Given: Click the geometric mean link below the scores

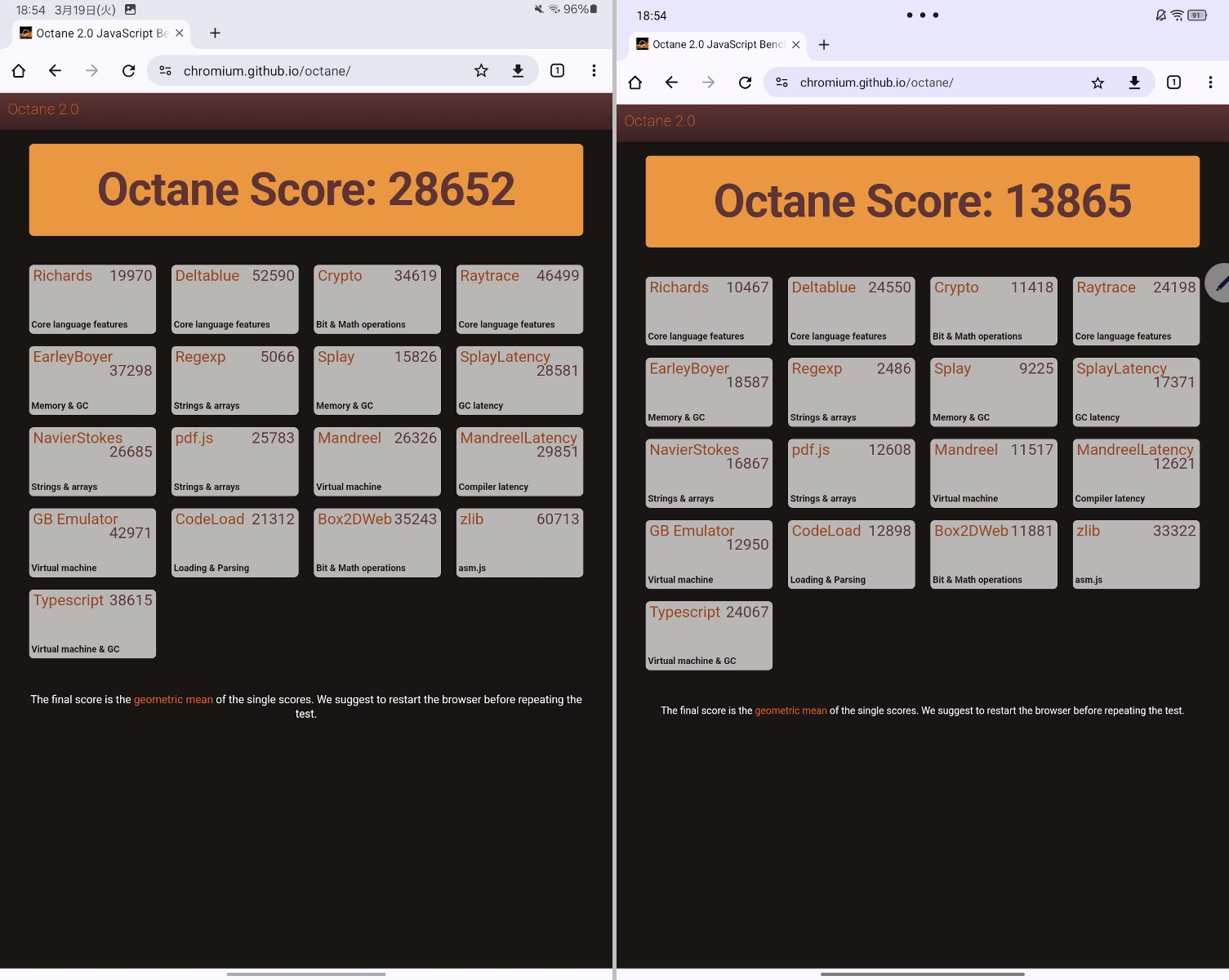Looking at the screenshot, I should pyautogui.click(x=173, y=699).
